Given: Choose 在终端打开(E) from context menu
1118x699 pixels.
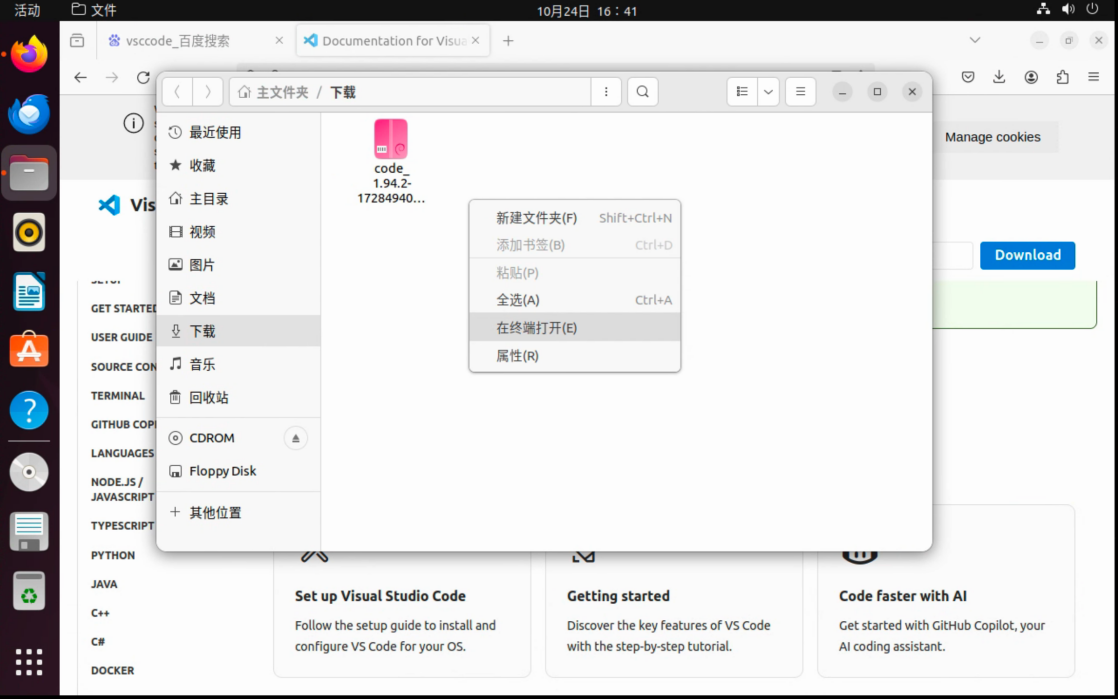Looking at the screenshot, I should (x=575, y=327).
